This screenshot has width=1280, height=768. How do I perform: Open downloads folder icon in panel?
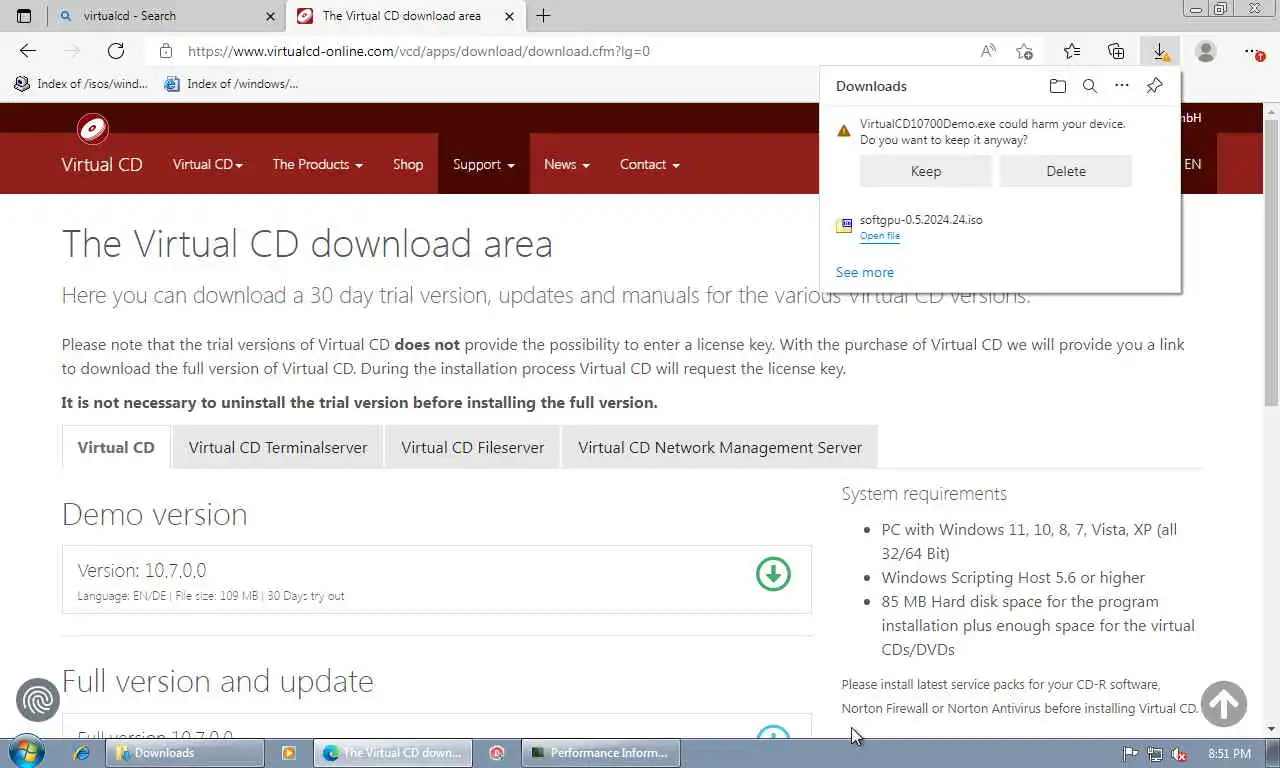pos(1058,86)
